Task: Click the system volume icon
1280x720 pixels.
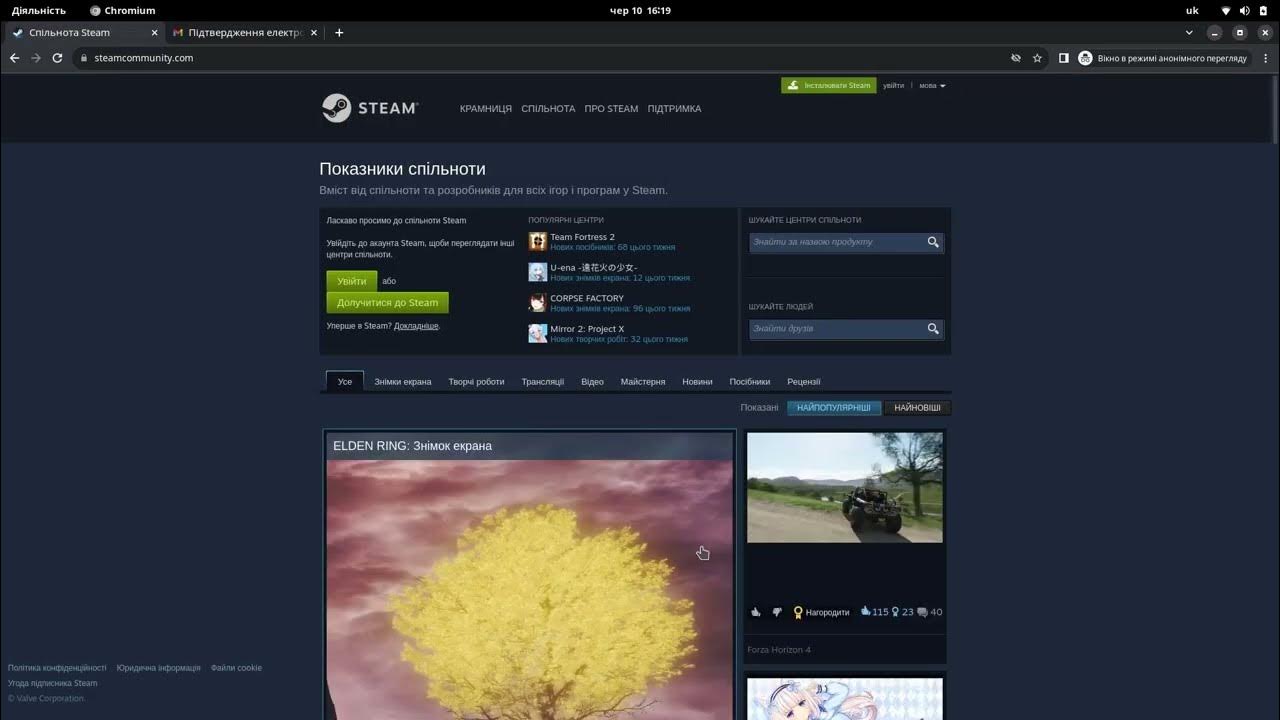Action: pyautogui.click(x=1245, y=10)
